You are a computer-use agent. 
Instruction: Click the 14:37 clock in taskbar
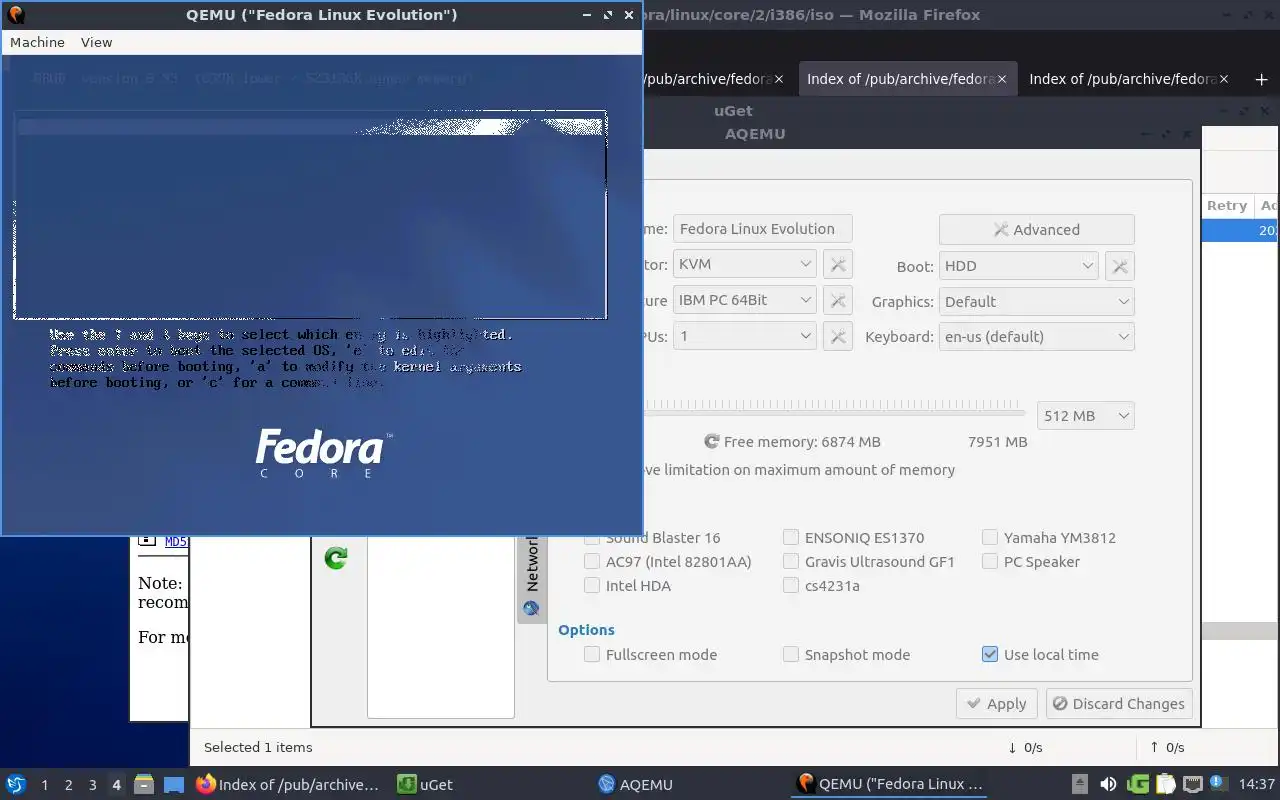point(1257,784)
